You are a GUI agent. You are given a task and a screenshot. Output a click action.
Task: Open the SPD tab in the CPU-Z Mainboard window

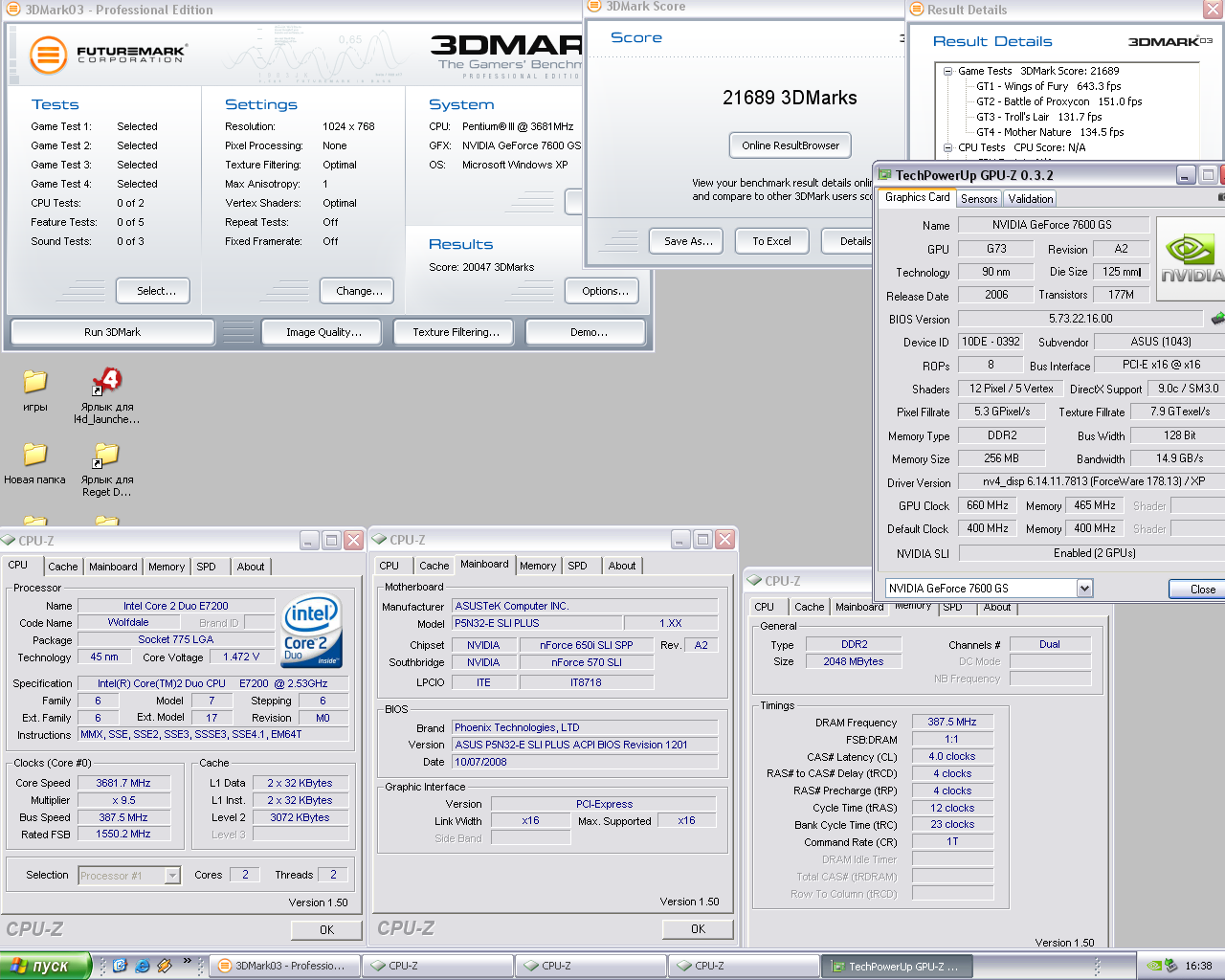(x=577, y=566)
